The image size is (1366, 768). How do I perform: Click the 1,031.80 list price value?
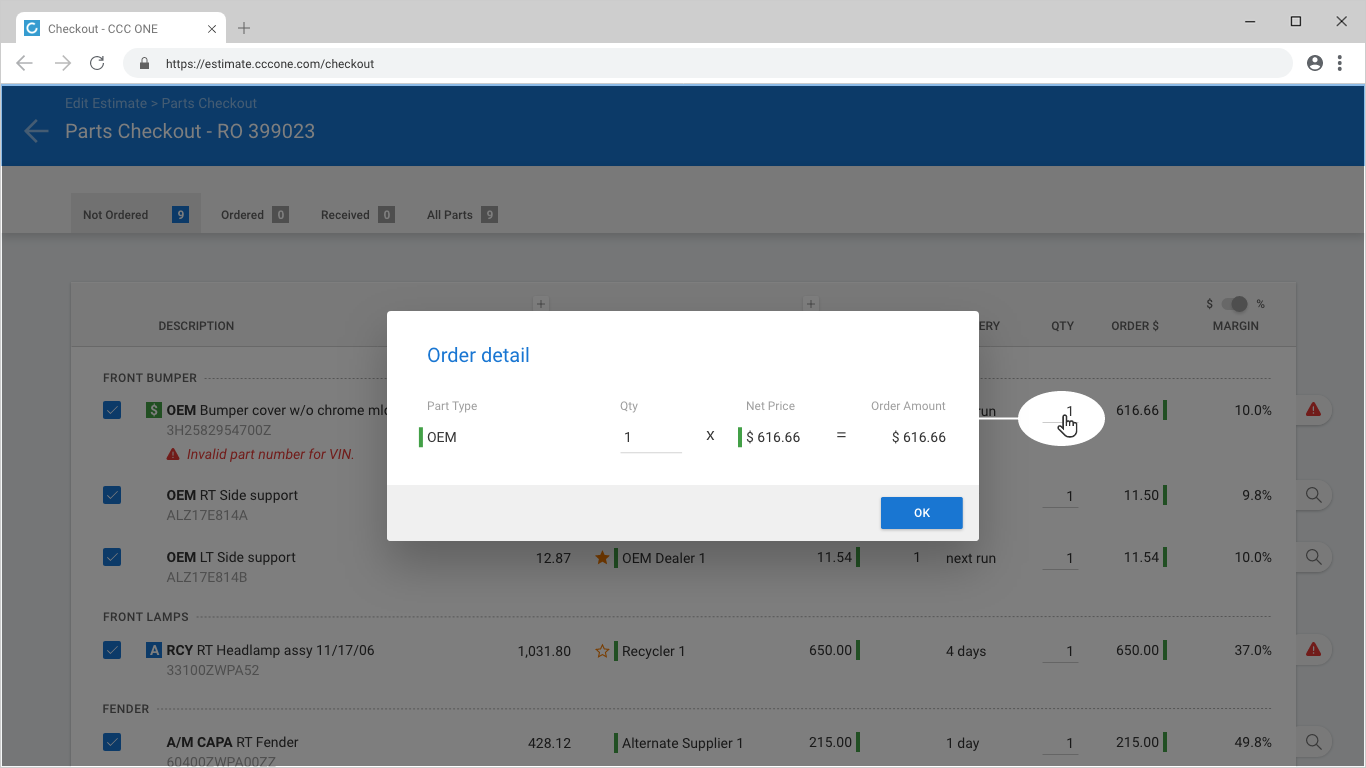point(544,651)
